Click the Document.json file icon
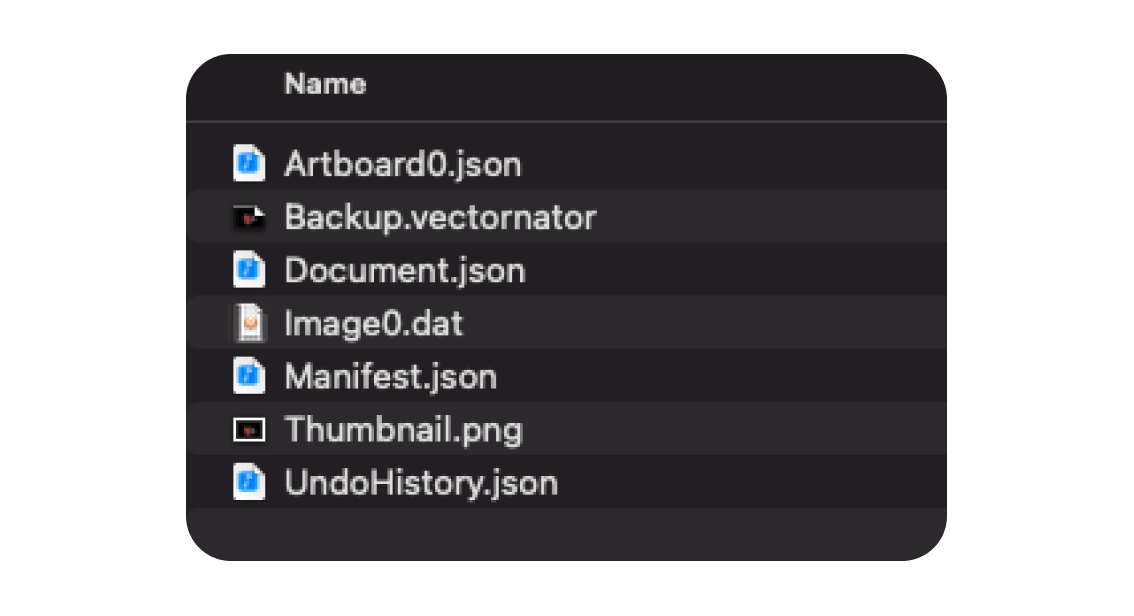 click(x=249, y=270)
